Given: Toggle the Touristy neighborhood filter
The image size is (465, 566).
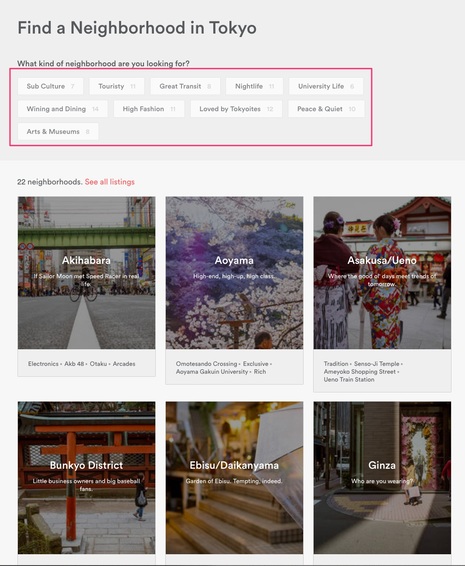Looking at the screenshot, I should pos(117,86).
